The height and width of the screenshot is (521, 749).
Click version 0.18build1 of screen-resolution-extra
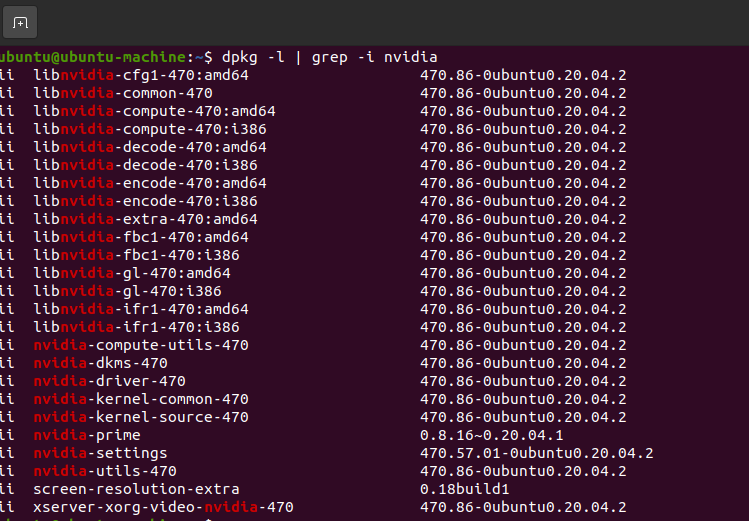pyautogui.click(x=465, y=489)
